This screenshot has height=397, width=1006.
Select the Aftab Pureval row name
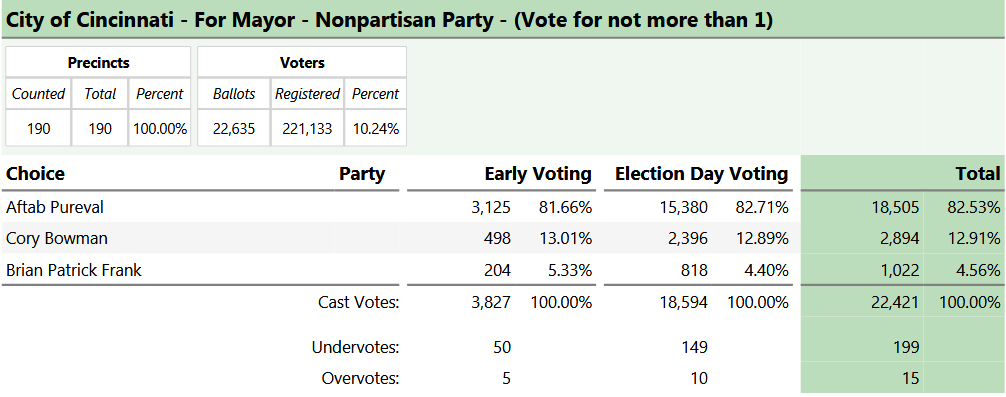tap(55, 207)
